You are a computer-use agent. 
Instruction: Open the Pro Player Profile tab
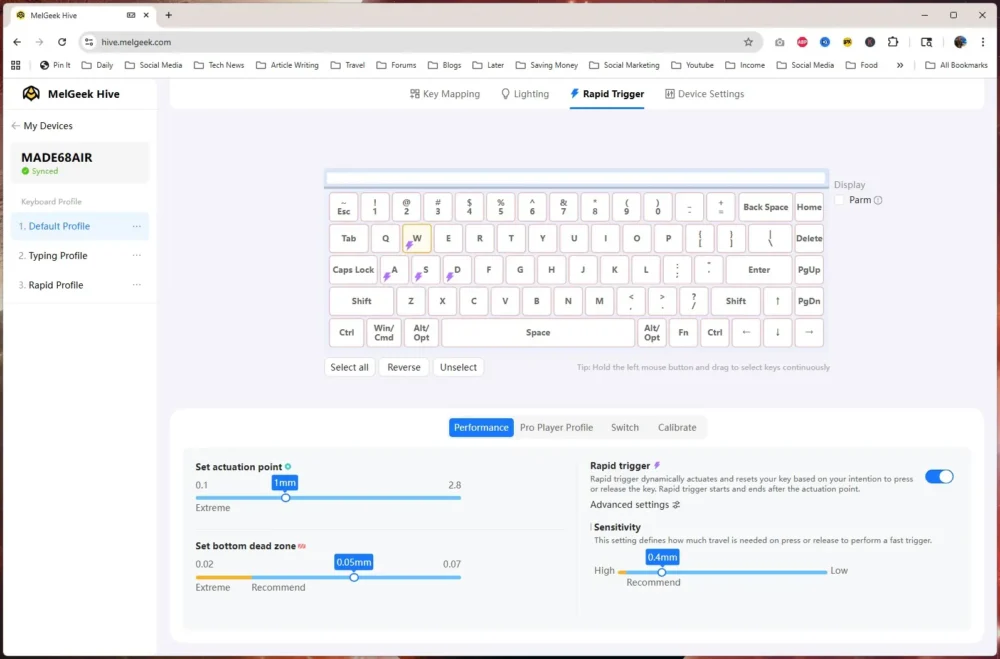pos(556,427)
